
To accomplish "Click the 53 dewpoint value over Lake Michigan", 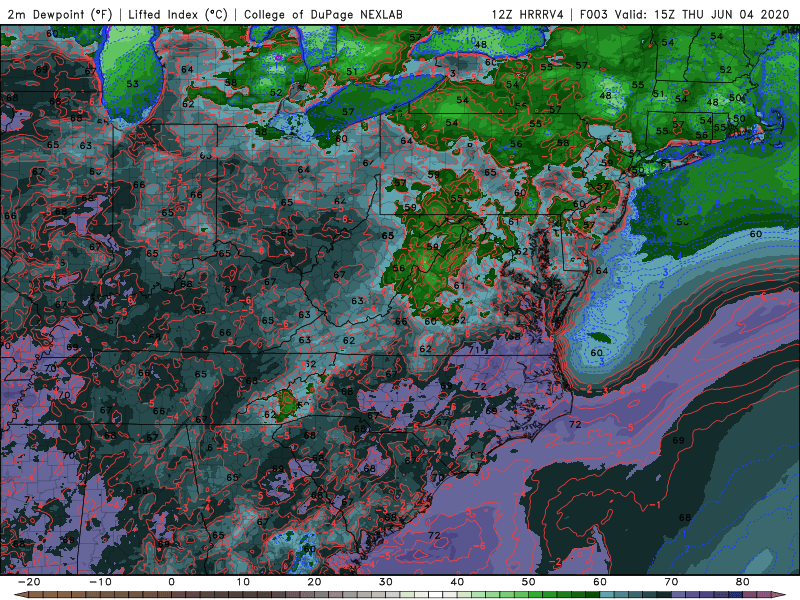I will point(133,84).
